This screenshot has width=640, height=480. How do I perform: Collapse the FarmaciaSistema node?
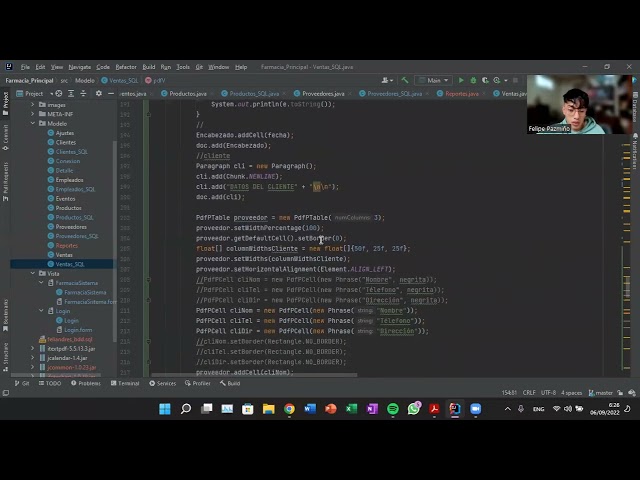(x=41, y=282)
